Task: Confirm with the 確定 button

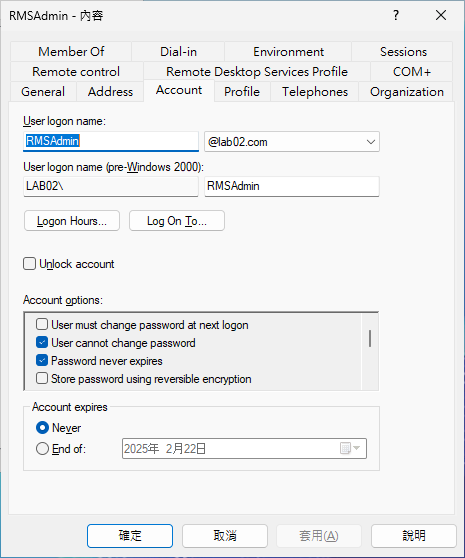Action: (x=130, y=536)
